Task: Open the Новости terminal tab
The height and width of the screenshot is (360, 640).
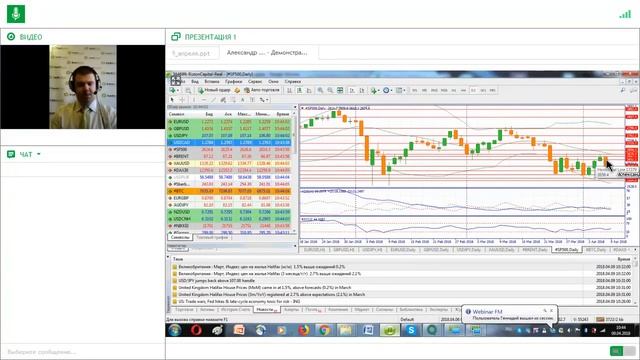Action: point(267,310)
